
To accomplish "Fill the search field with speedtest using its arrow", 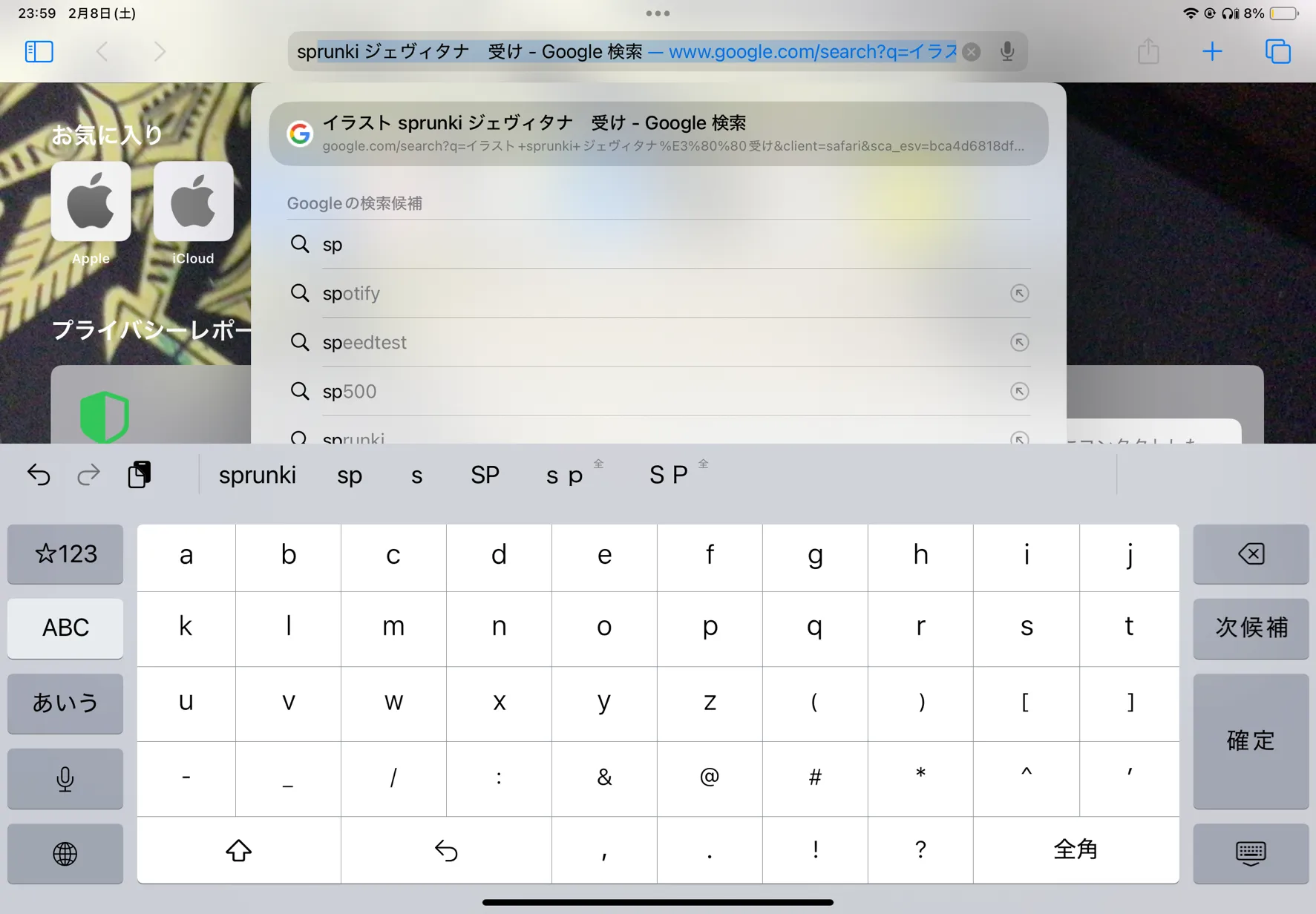I will coord(1019,342).
